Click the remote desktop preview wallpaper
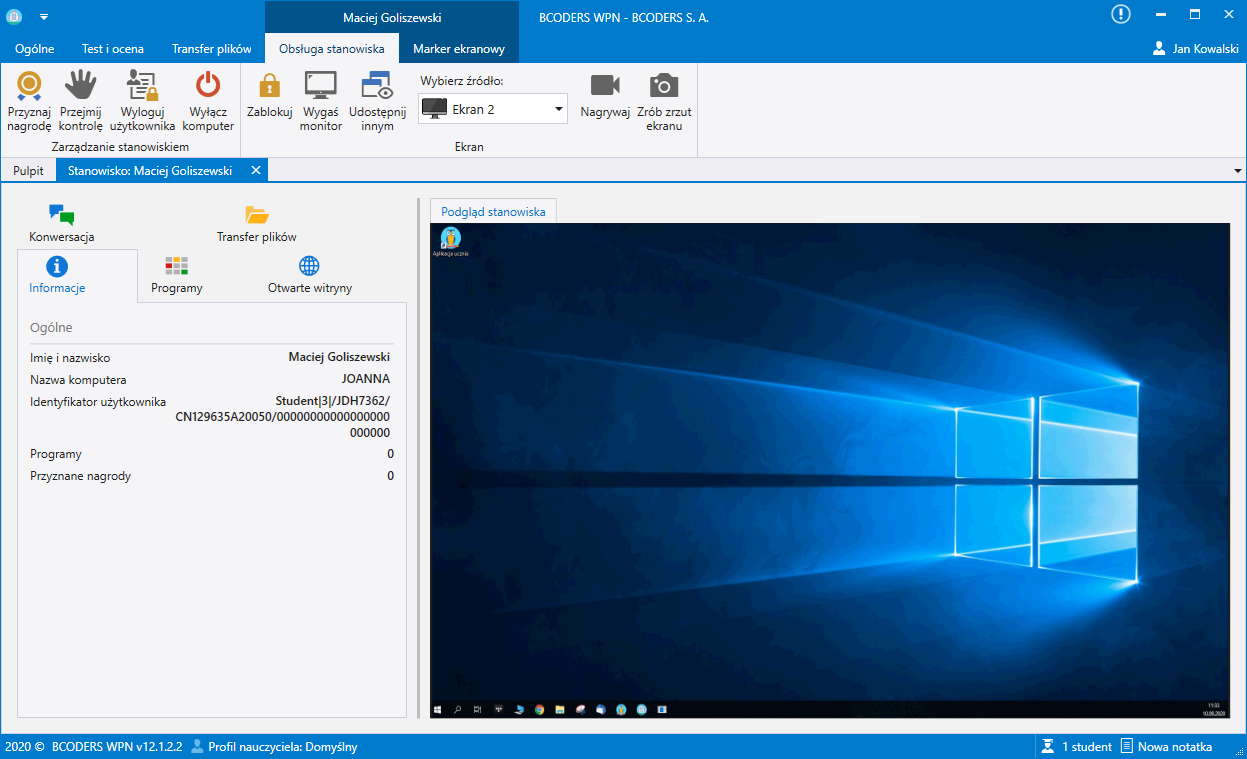 click(x=828, y=470)
